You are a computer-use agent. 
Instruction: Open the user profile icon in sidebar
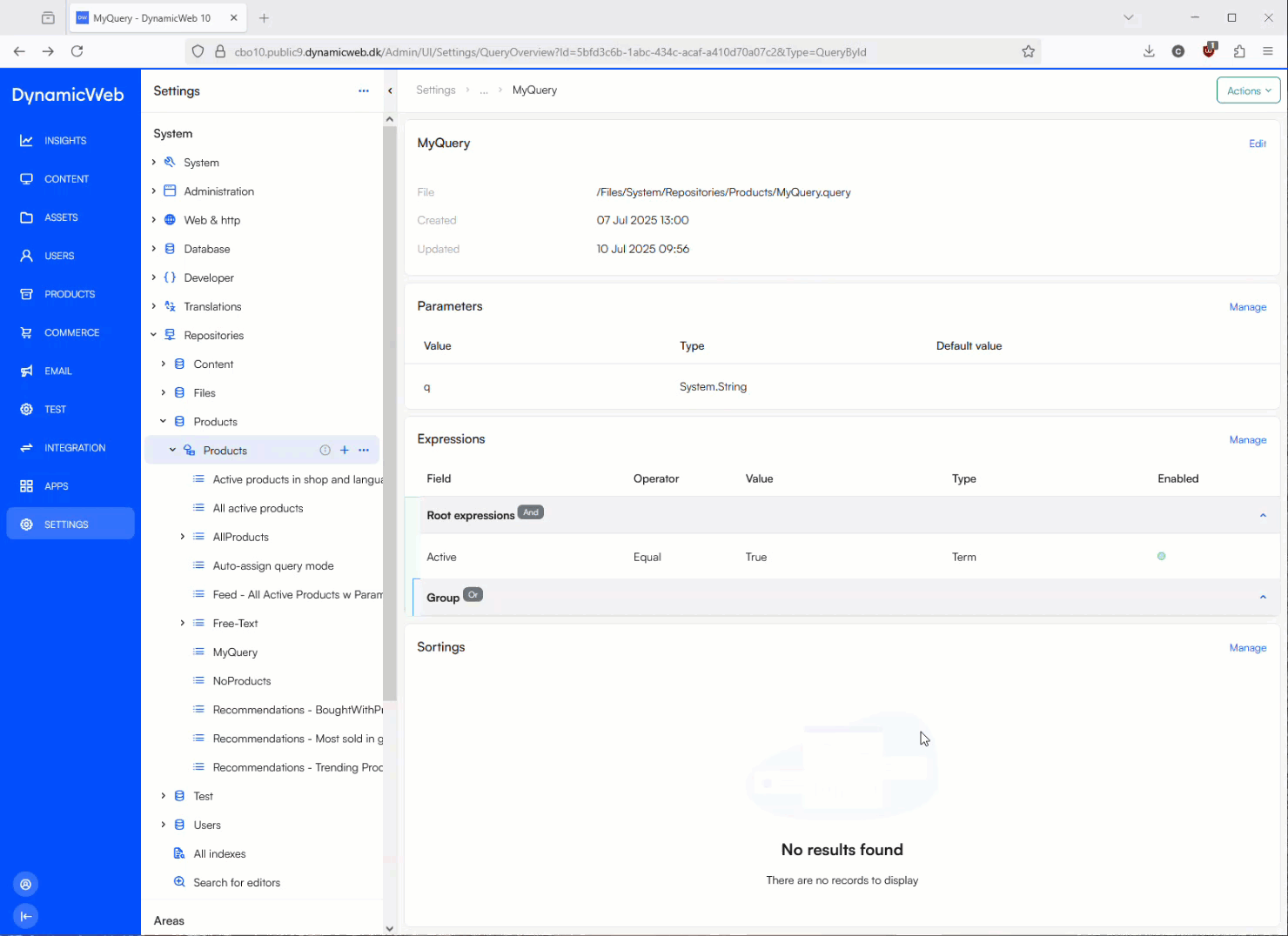[x=26, y=885]
